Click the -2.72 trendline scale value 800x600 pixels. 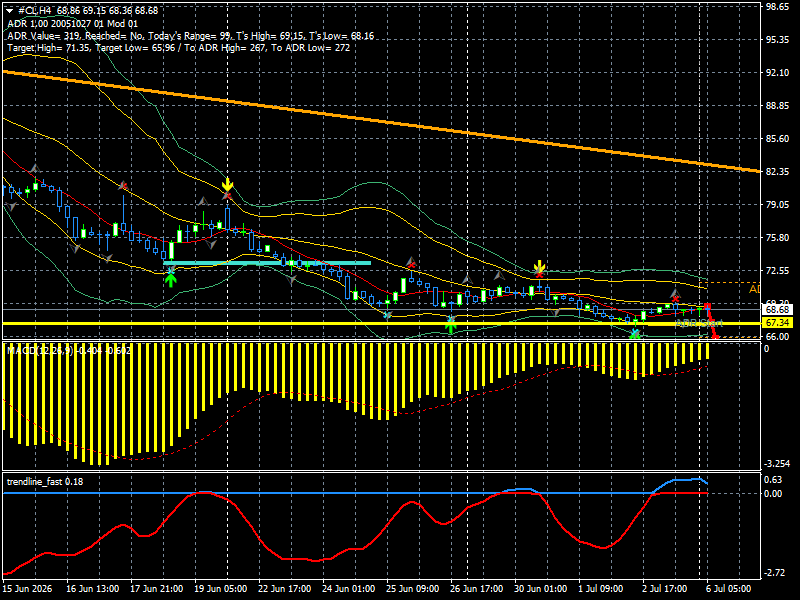coord(774,573)
